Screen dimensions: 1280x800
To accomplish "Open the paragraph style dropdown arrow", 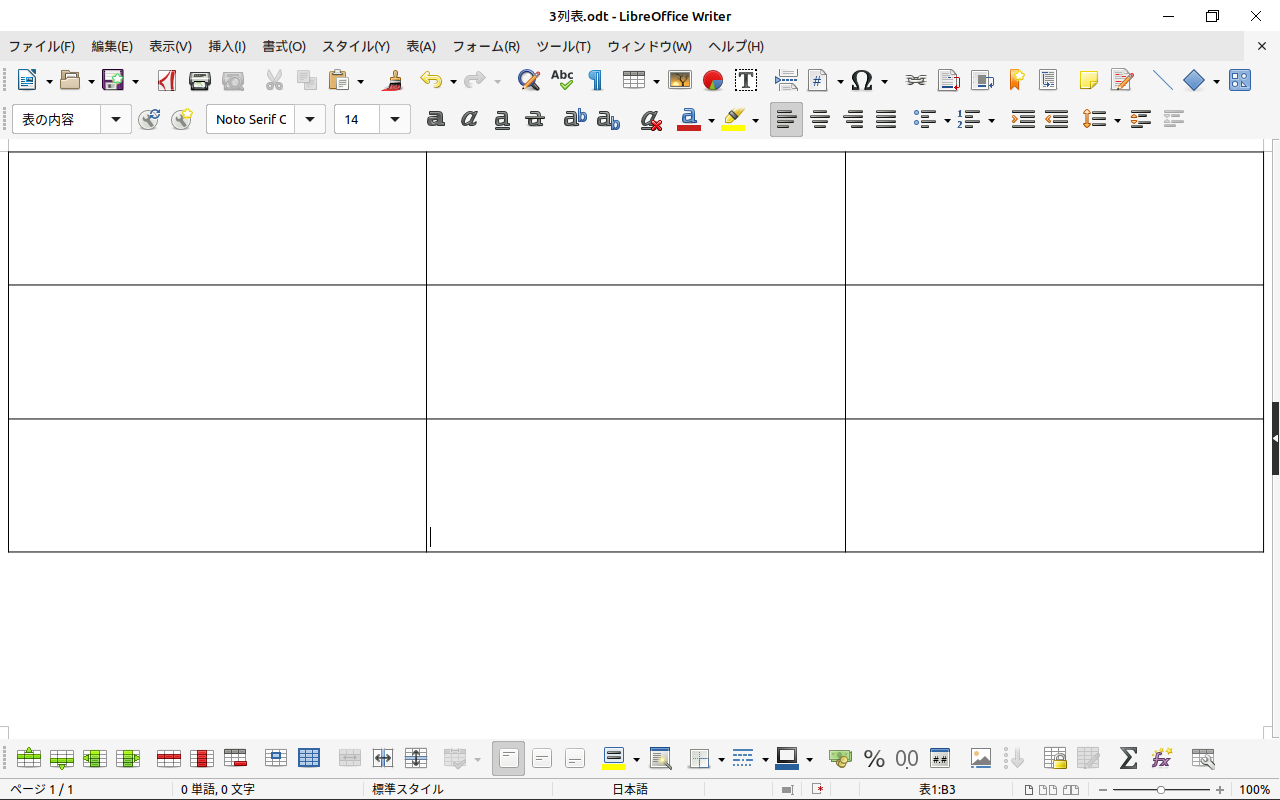I will click(116, 120).
